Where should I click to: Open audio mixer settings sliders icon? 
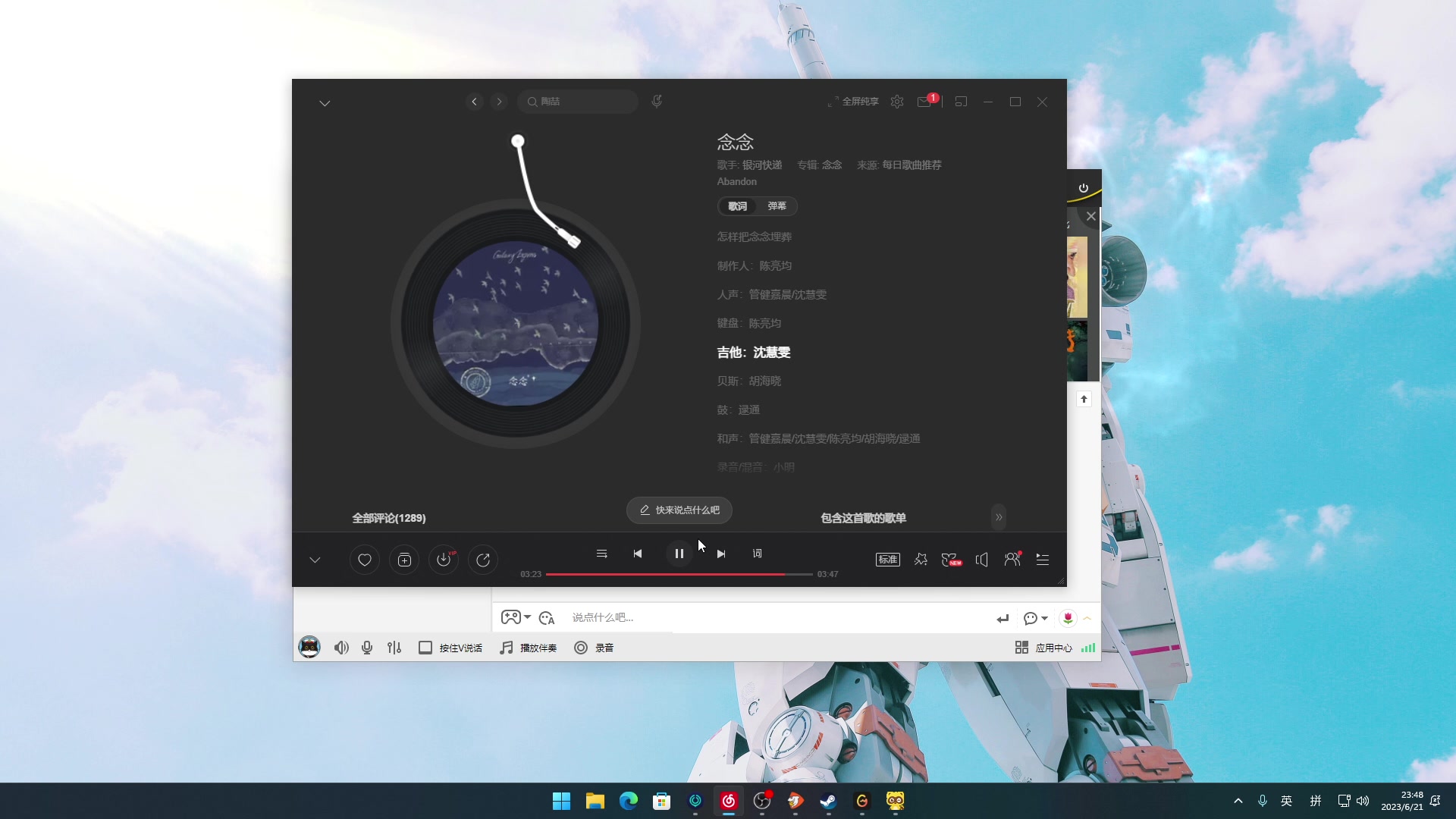[394, 648]
